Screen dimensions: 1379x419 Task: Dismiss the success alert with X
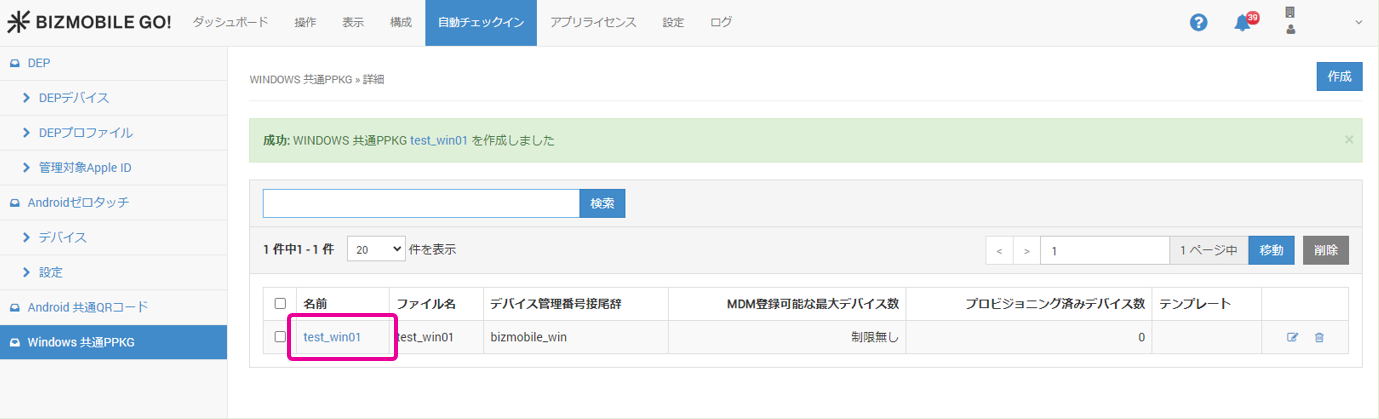click(1348, 140)
